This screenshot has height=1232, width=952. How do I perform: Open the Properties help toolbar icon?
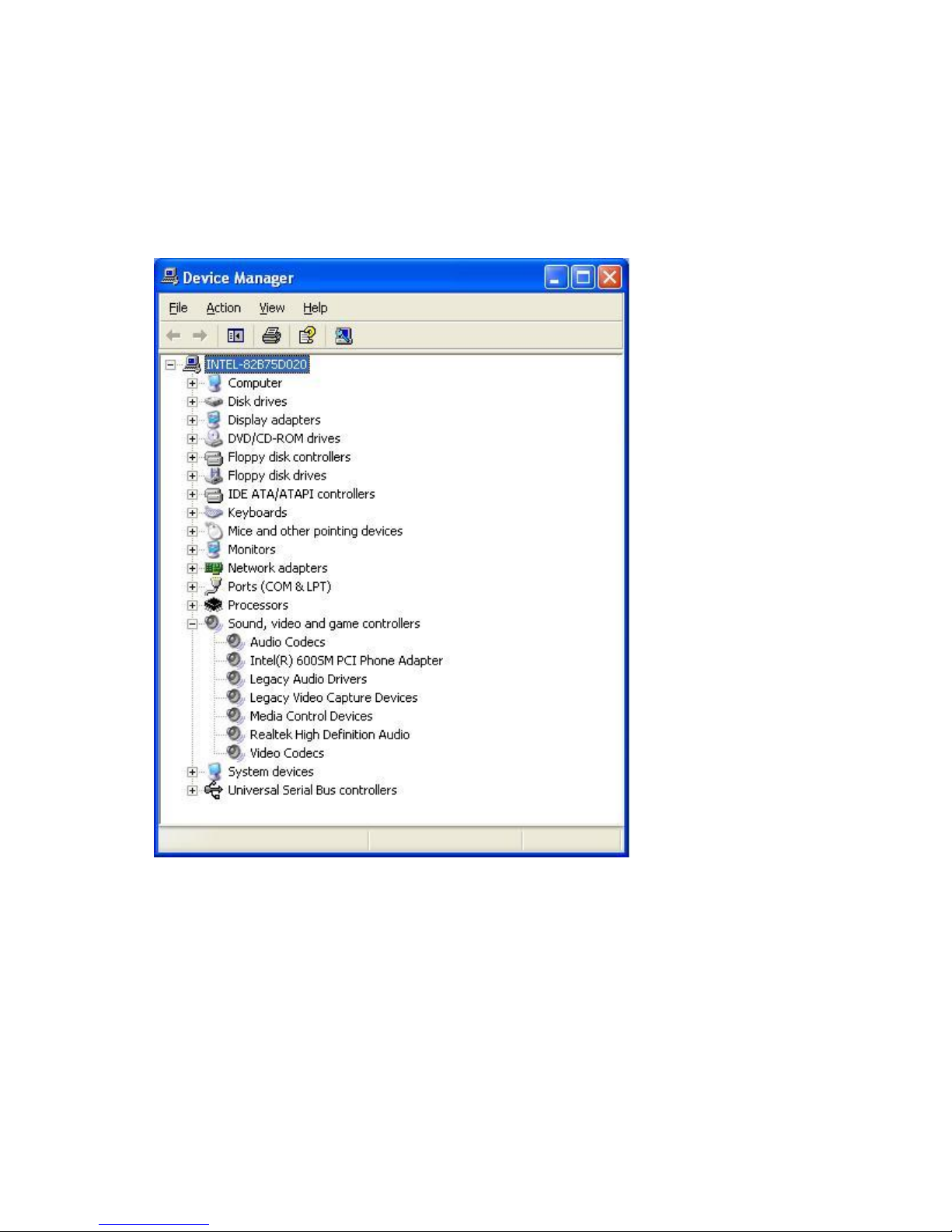[308, 335]
